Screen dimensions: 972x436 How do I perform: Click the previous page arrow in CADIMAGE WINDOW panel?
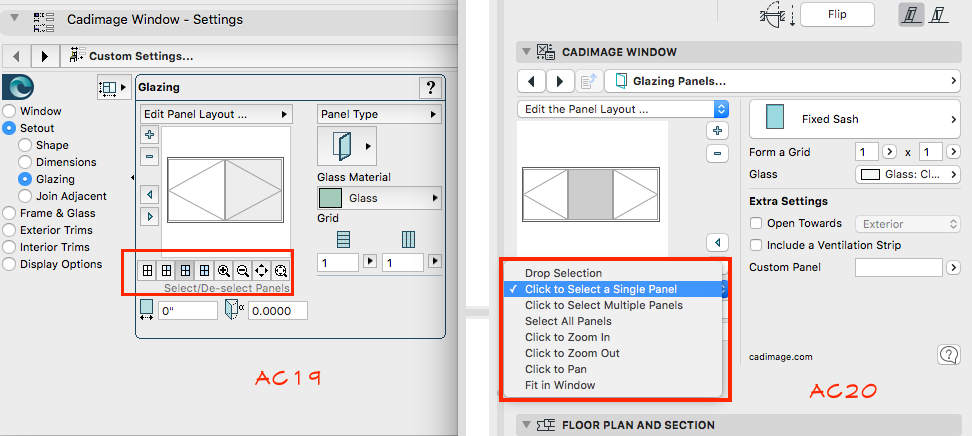point(531,81)
